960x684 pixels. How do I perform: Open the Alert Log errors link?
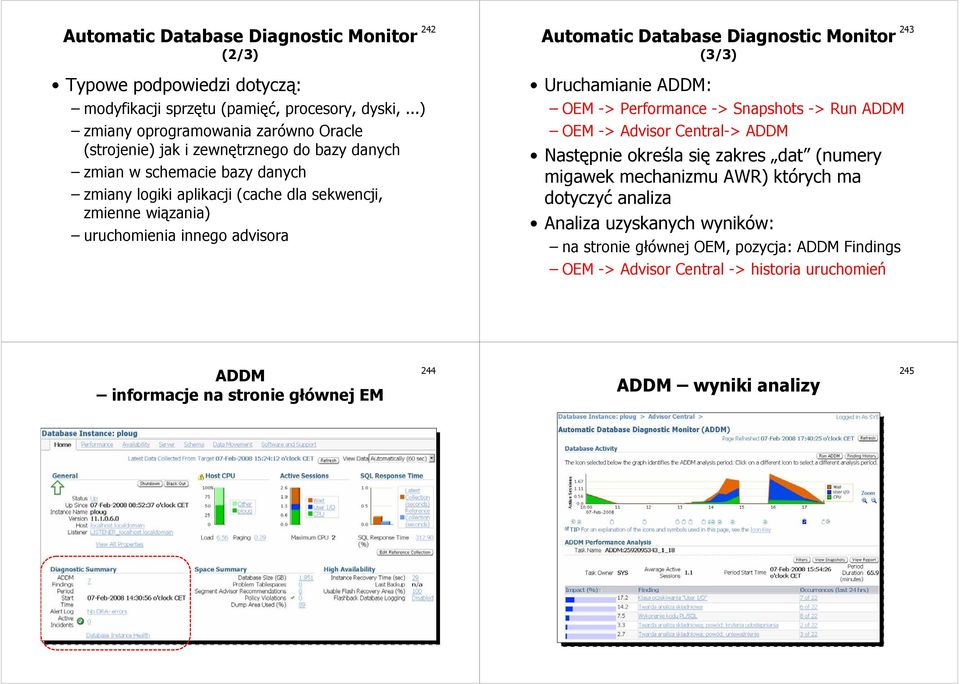pos(107,612)
